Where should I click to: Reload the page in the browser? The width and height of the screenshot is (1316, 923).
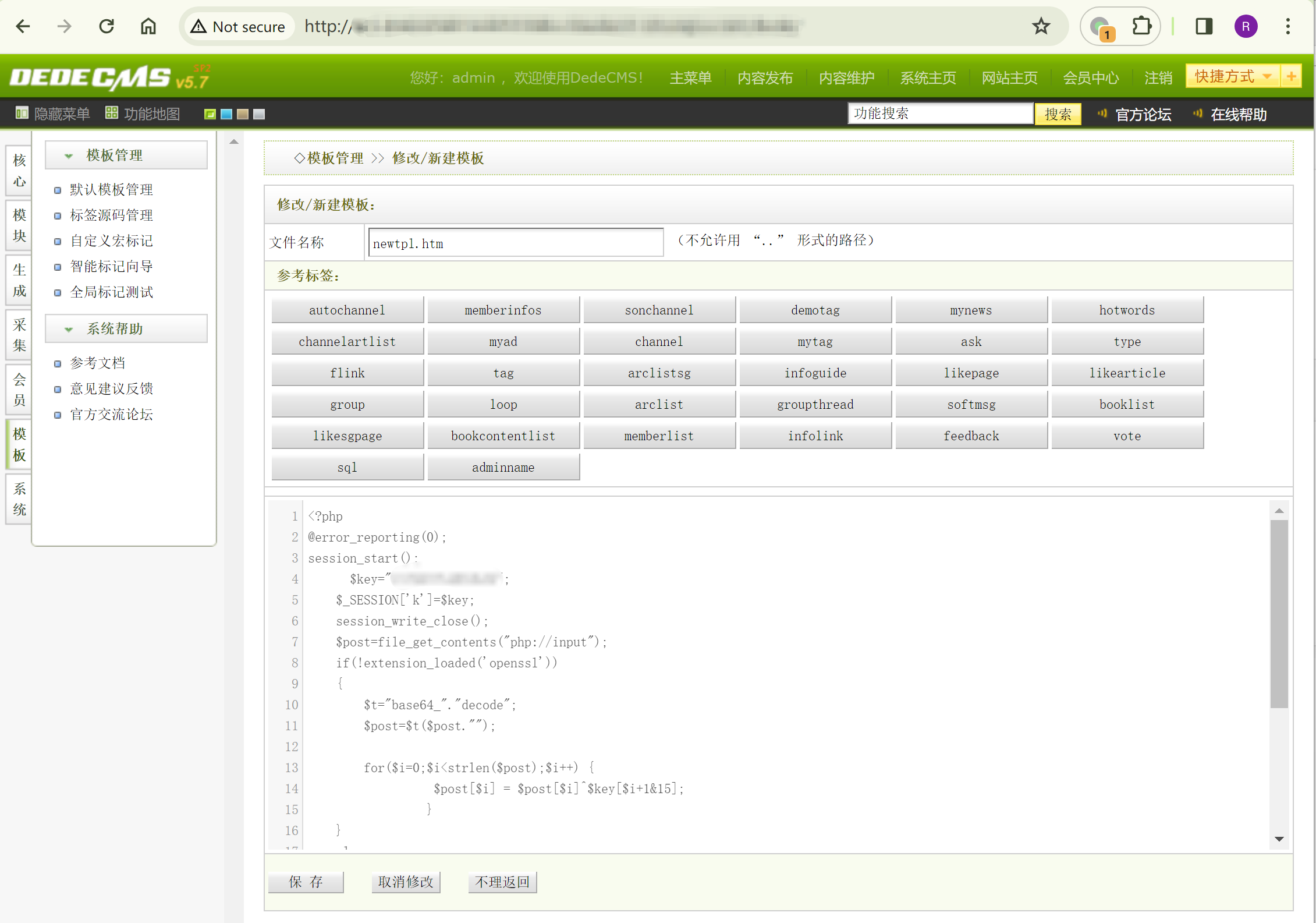point(107,26)
